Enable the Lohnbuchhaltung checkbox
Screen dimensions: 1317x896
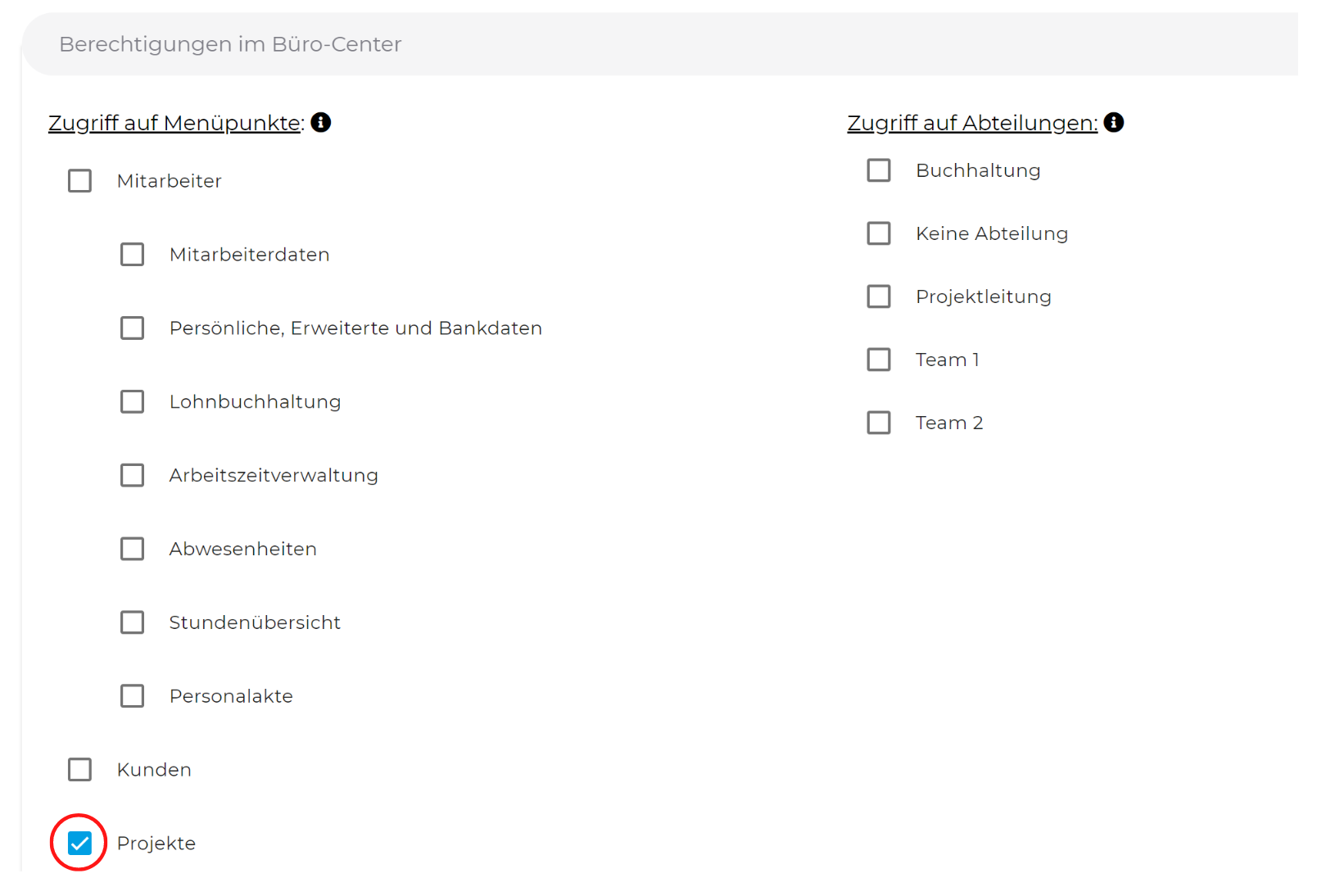click(x=132, y=402)
